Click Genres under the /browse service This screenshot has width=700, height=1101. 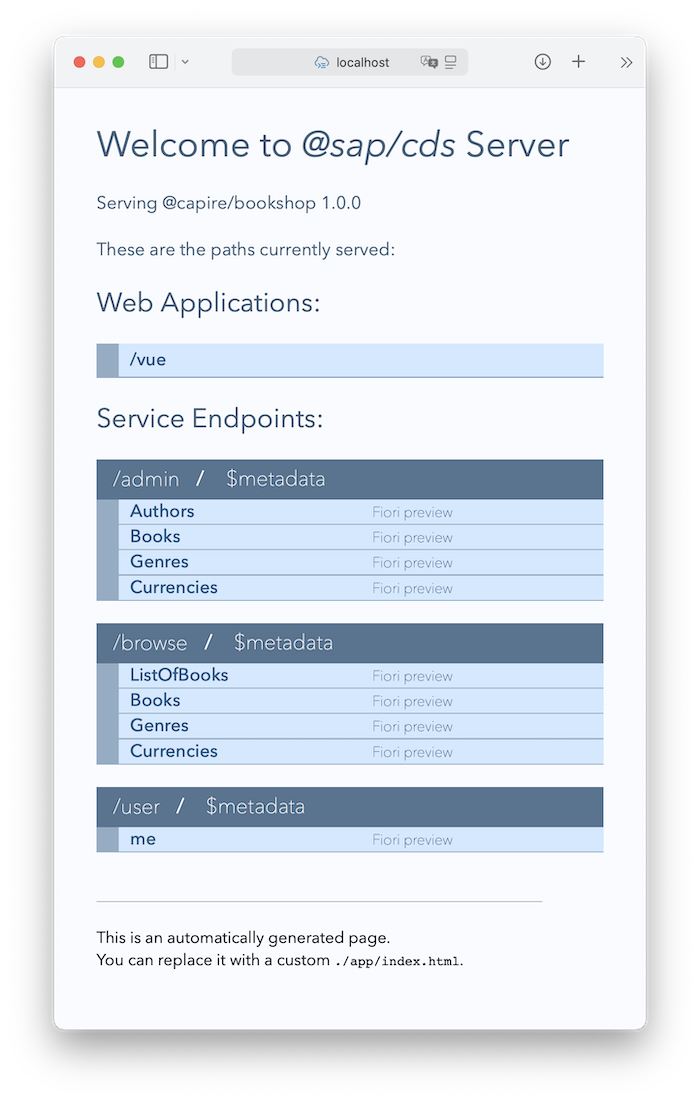coord(160,725)
